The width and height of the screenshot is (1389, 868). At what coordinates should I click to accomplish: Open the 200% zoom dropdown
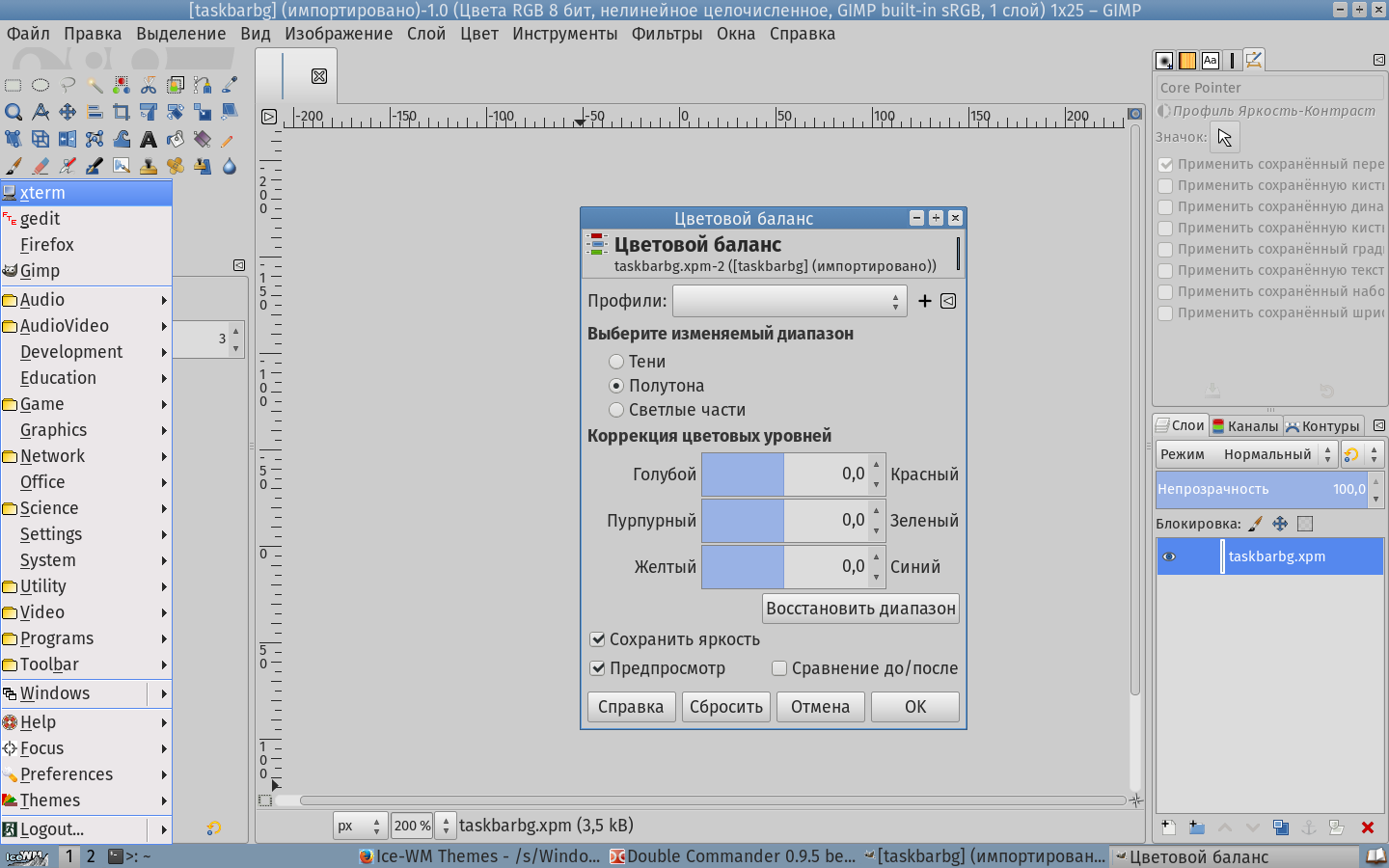point(446,826)
